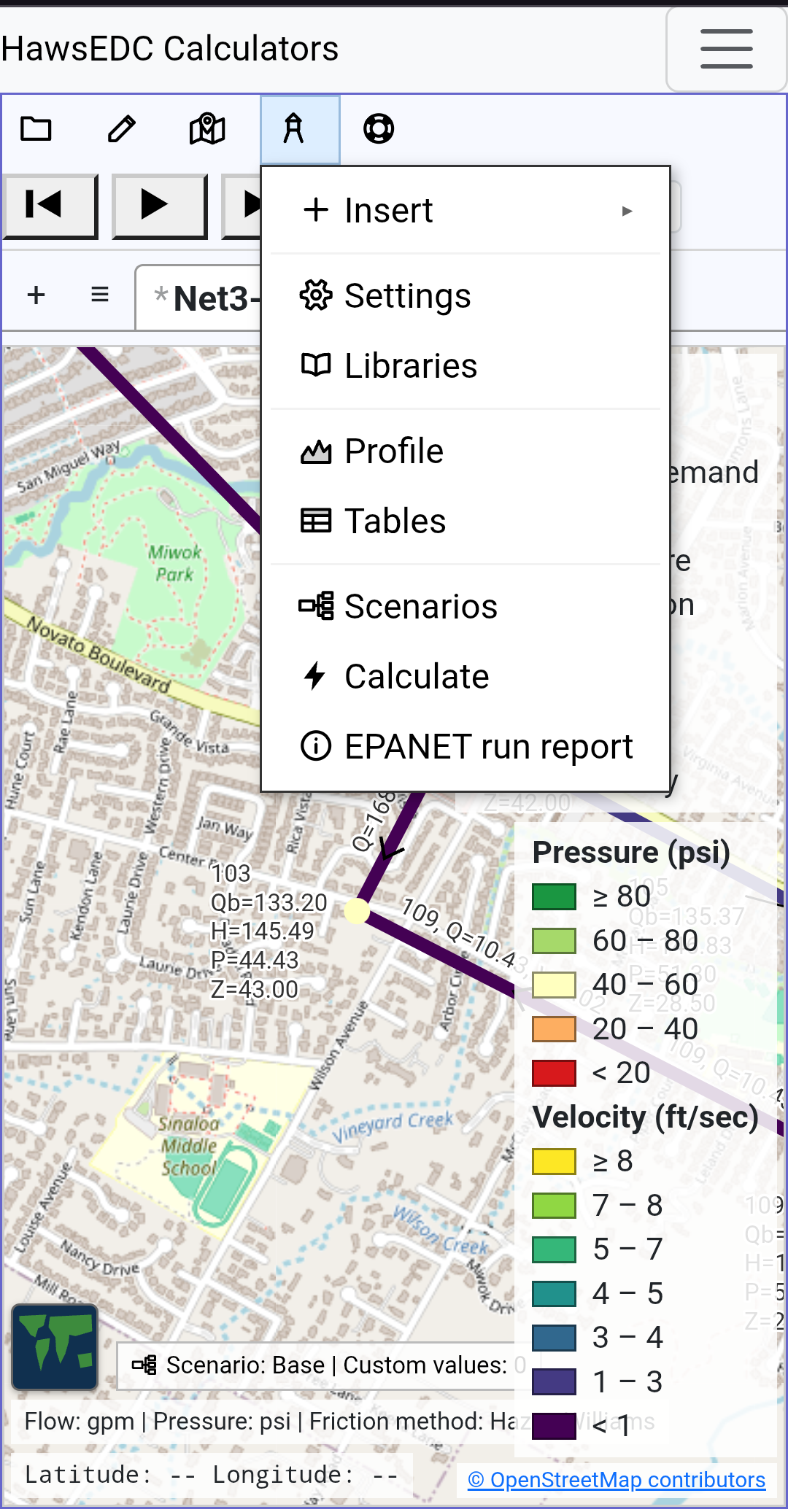This screenshot has height=1512, width=788.
Task: Click the velocity ≥ 8 yellow swatch
Action: click(x=555, y=1161)
